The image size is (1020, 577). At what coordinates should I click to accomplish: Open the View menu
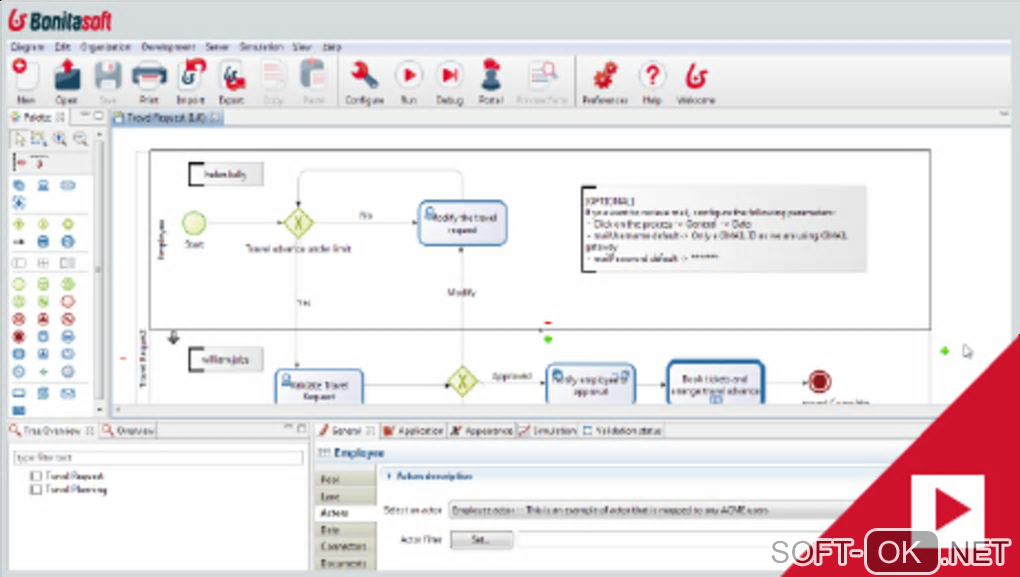(x=302, y=47)
